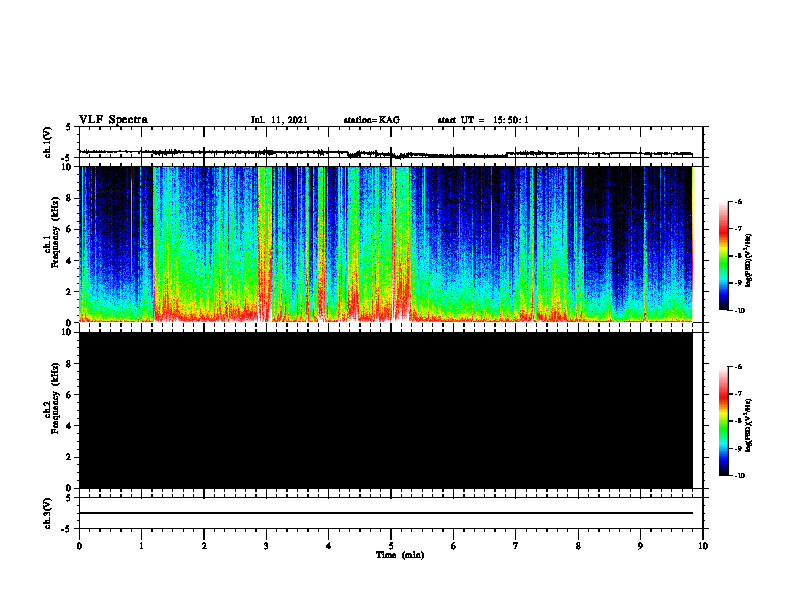Click the ch.1 colored spectrogram panel

click(x=386, y=244)
